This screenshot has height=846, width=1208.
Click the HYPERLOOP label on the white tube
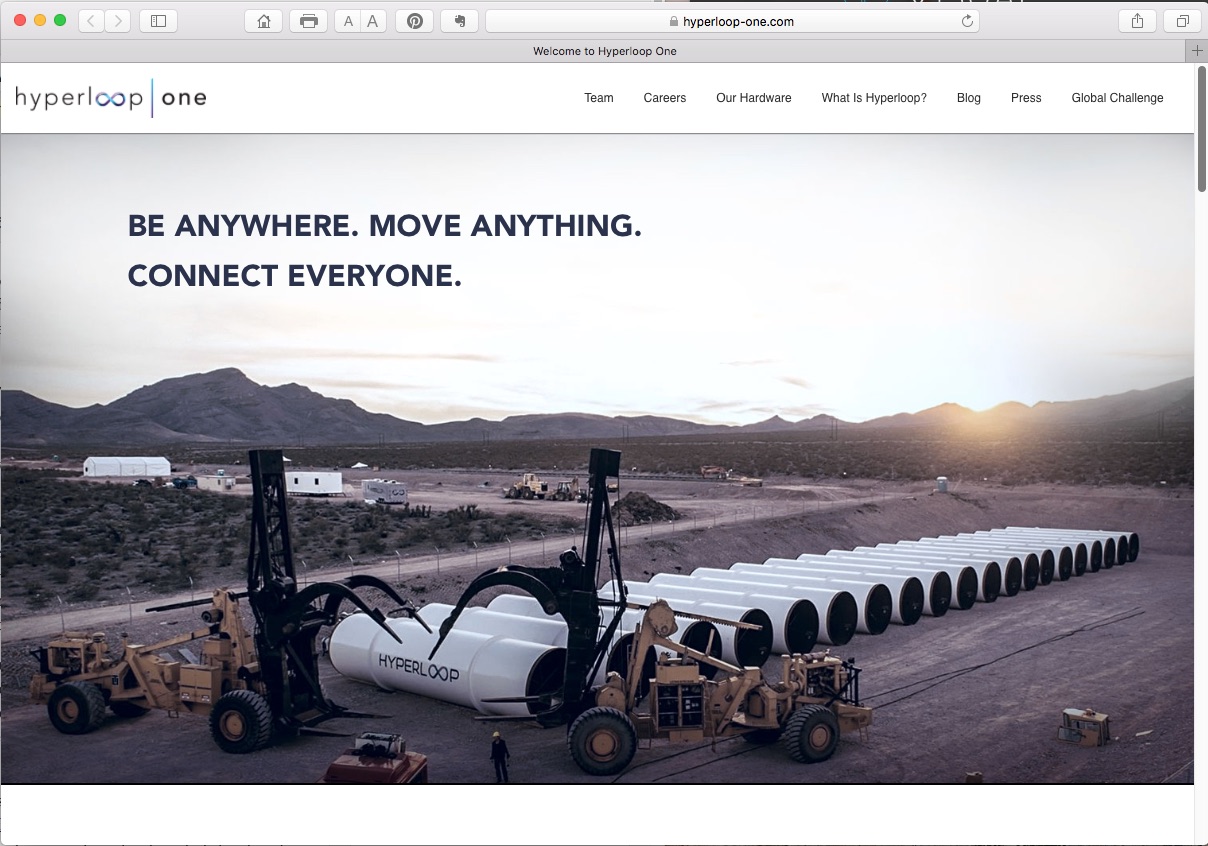(x=419, y=667)
